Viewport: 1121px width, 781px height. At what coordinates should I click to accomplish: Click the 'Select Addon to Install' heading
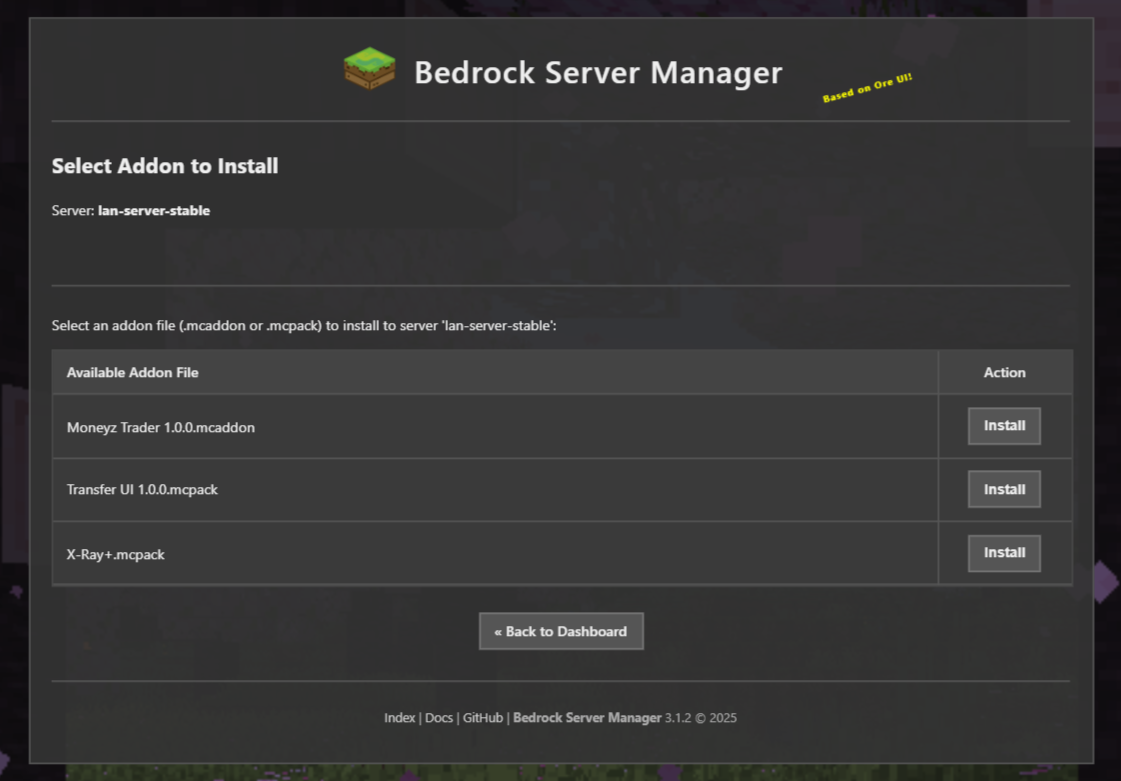pos(164,166)
